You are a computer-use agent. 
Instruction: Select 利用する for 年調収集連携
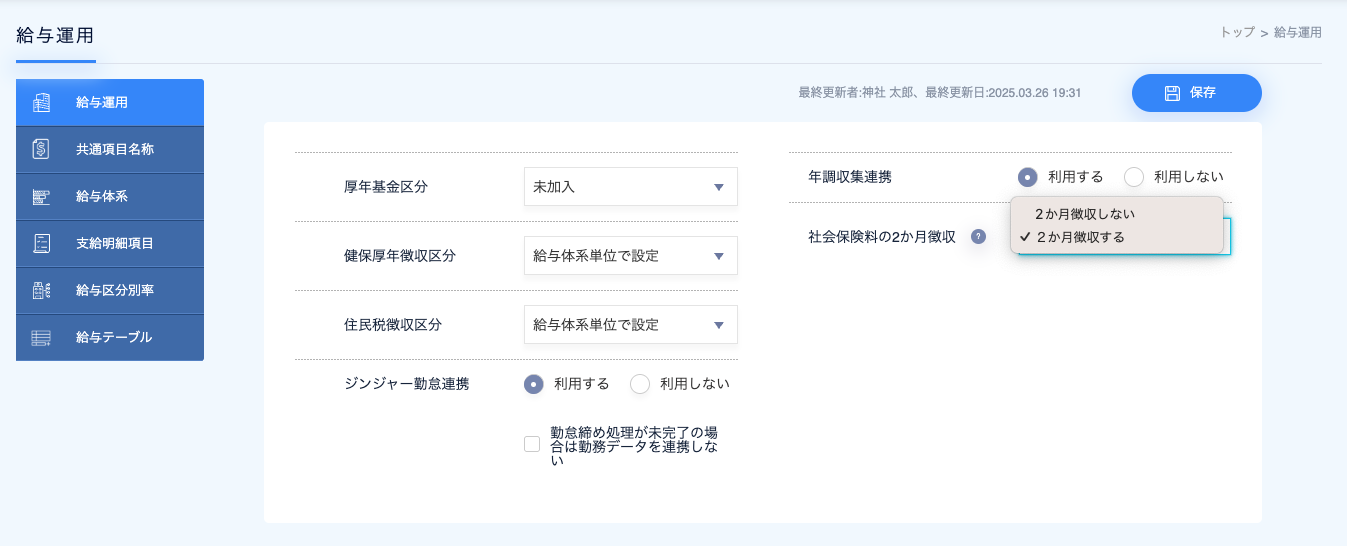tap(1028, 177)
